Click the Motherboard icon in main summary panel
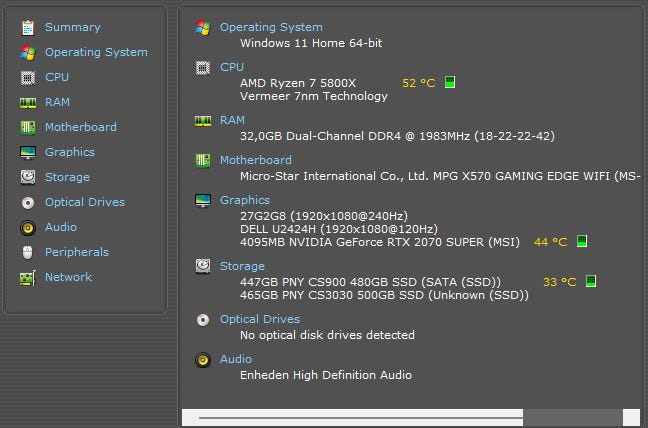 click(202, 160)
